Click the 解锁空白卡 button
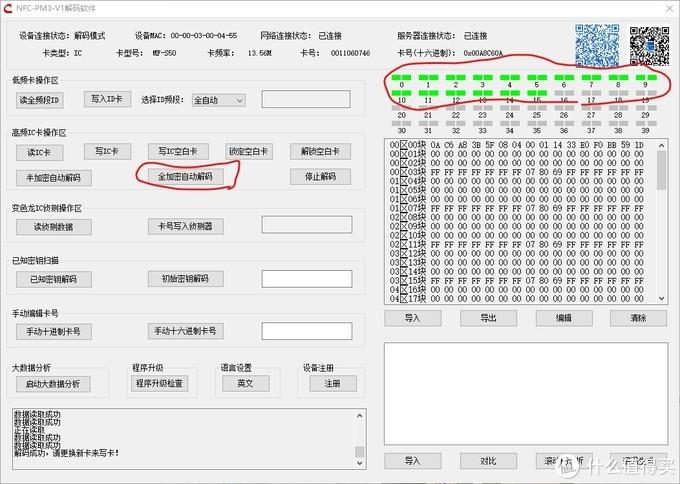This screenshot has width=680, height=484. coord(320,152)
